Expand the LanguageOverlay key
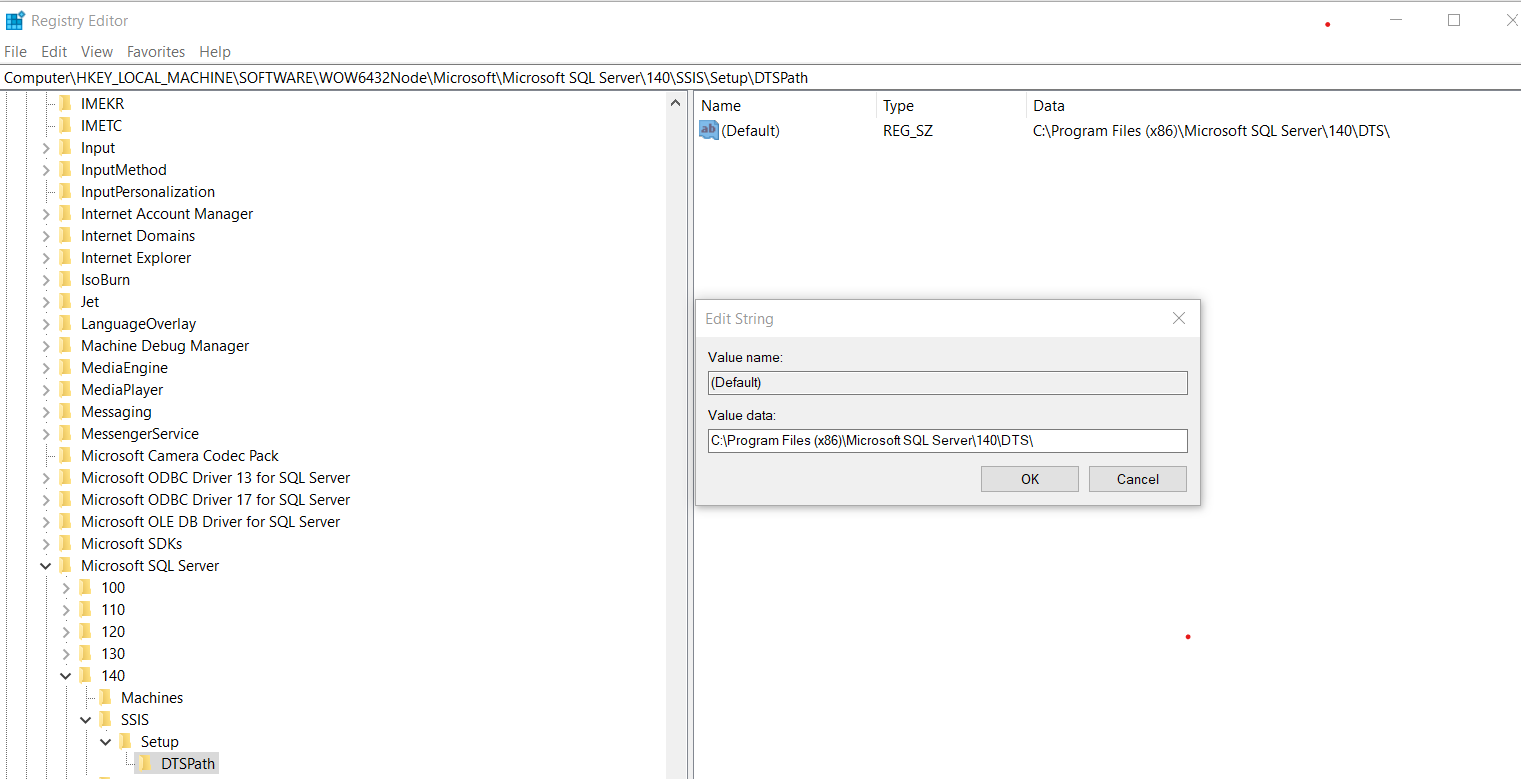The width and height of the screenshot is (1521, 779). coord(46,324)
